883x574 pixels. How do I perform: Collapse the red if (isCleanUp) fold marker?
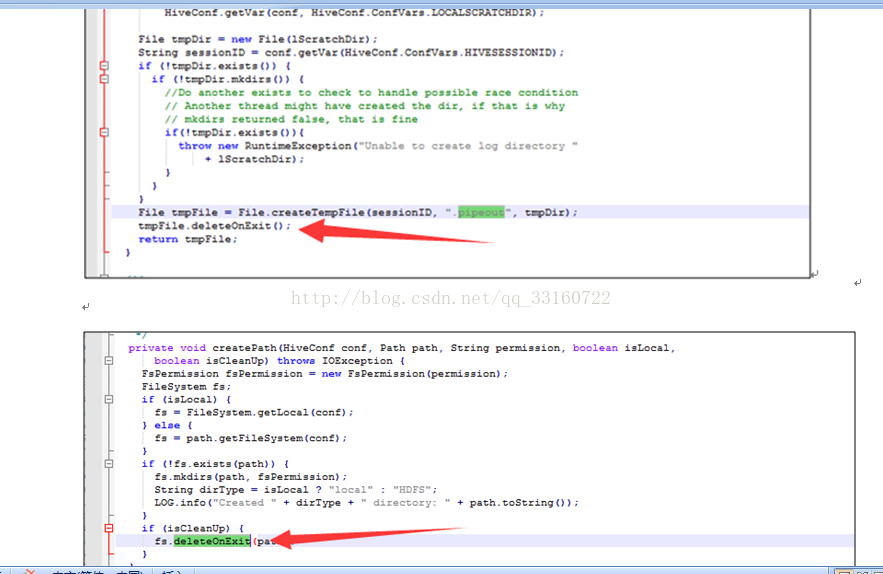[x=109, y=528]
